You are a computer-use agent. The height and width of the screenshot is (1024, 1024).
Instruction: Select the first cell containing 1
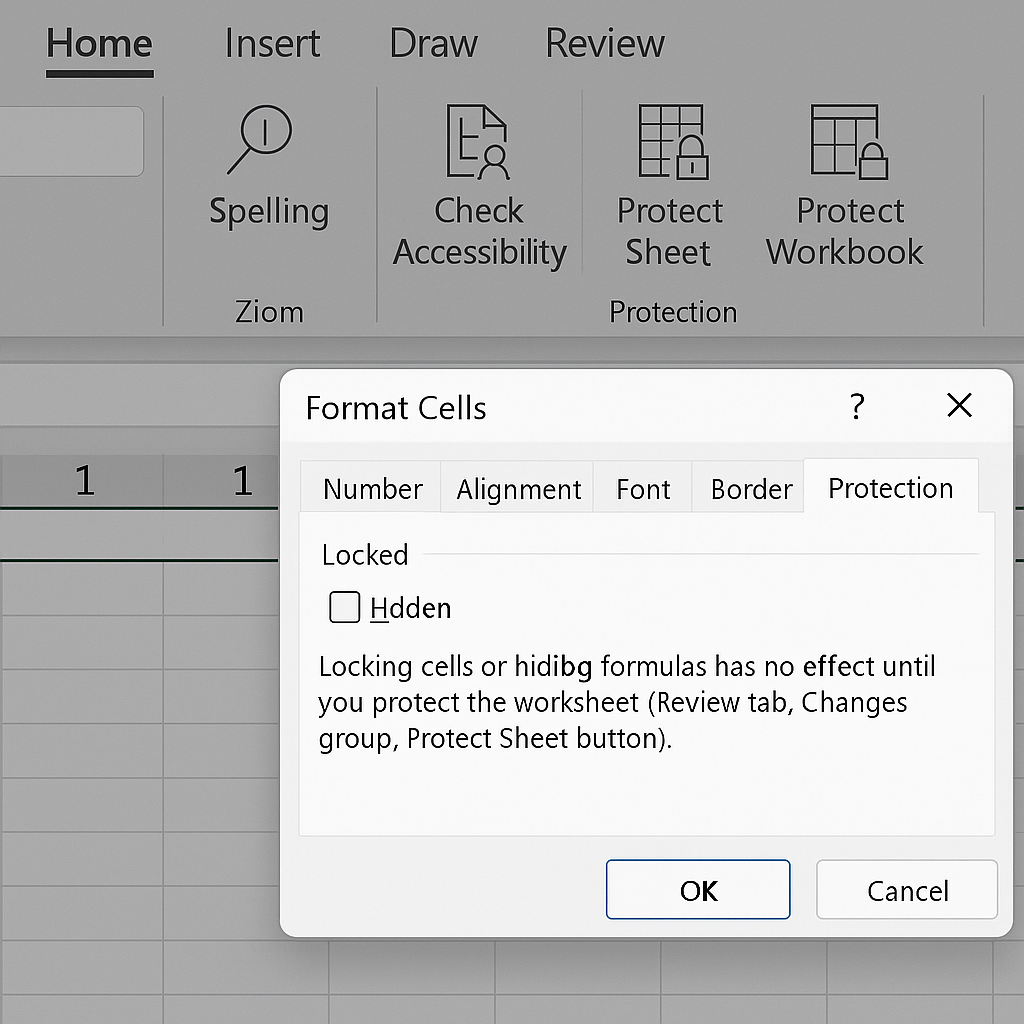pos(82,481)
